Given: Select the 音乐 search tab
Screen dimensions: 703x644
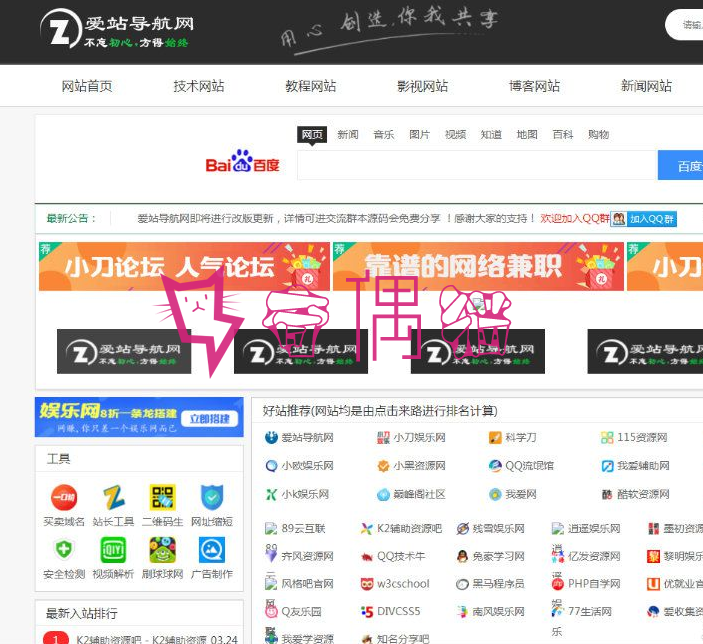Looking at the screenshot, I should (384, 135).
